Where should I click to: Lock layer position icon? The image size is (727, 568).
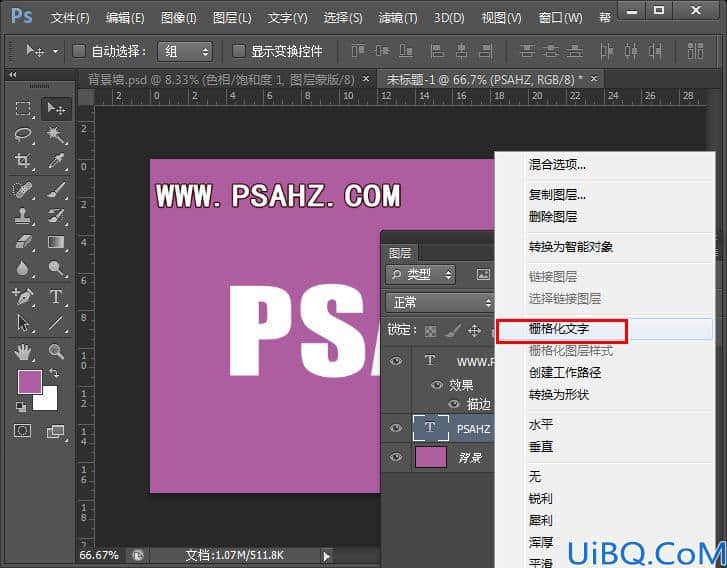(x=474, y=331)
